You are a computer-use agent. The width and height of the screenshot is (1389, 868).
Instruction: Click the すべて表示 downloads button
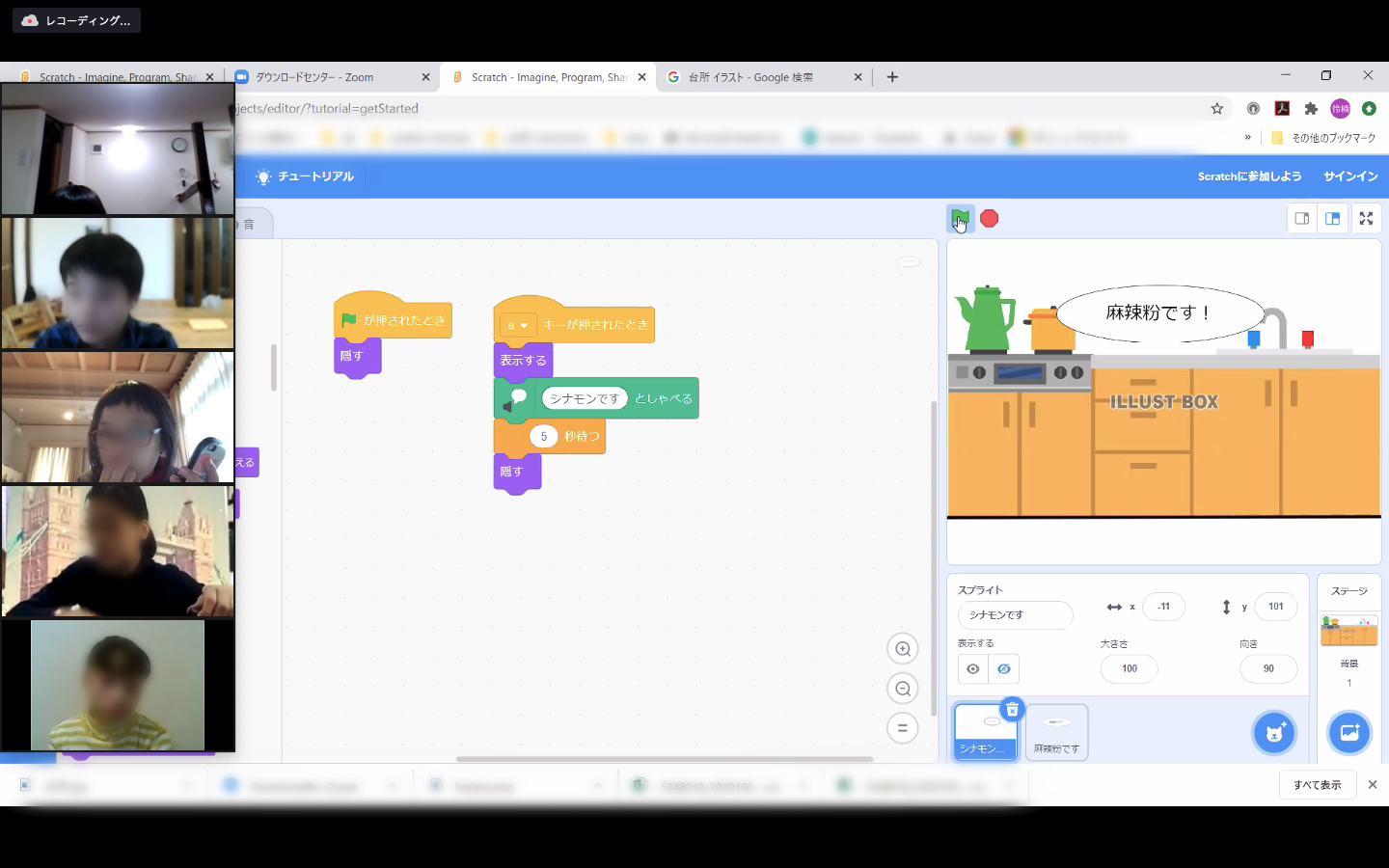tap(1317, 785)
